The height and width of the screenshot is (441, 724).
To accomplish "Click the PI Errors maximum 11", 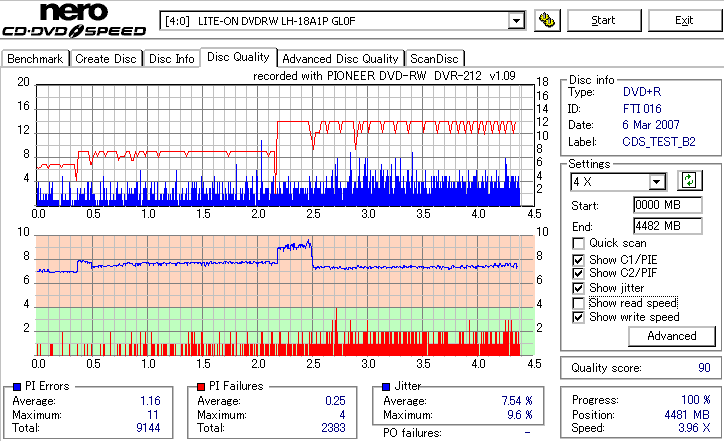I will click(x=153, y=415).
